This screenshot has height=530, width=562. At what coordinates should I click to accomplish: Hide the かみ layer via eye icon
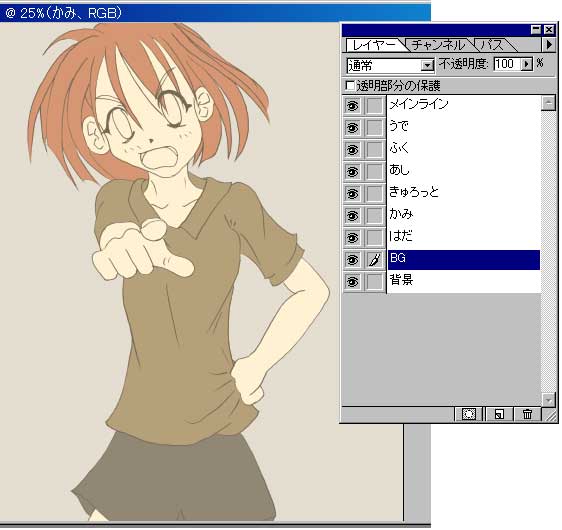(x=353, y=216)
